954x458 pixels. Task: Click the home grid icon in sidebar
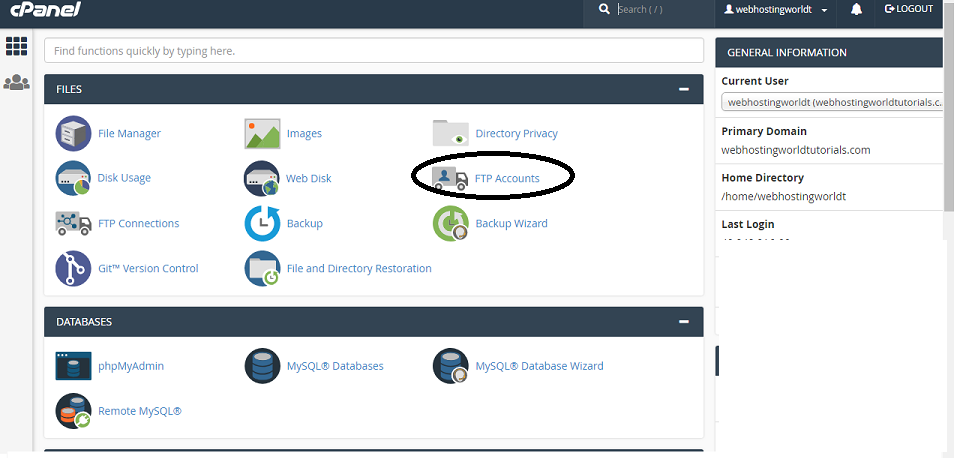point(16,46)
